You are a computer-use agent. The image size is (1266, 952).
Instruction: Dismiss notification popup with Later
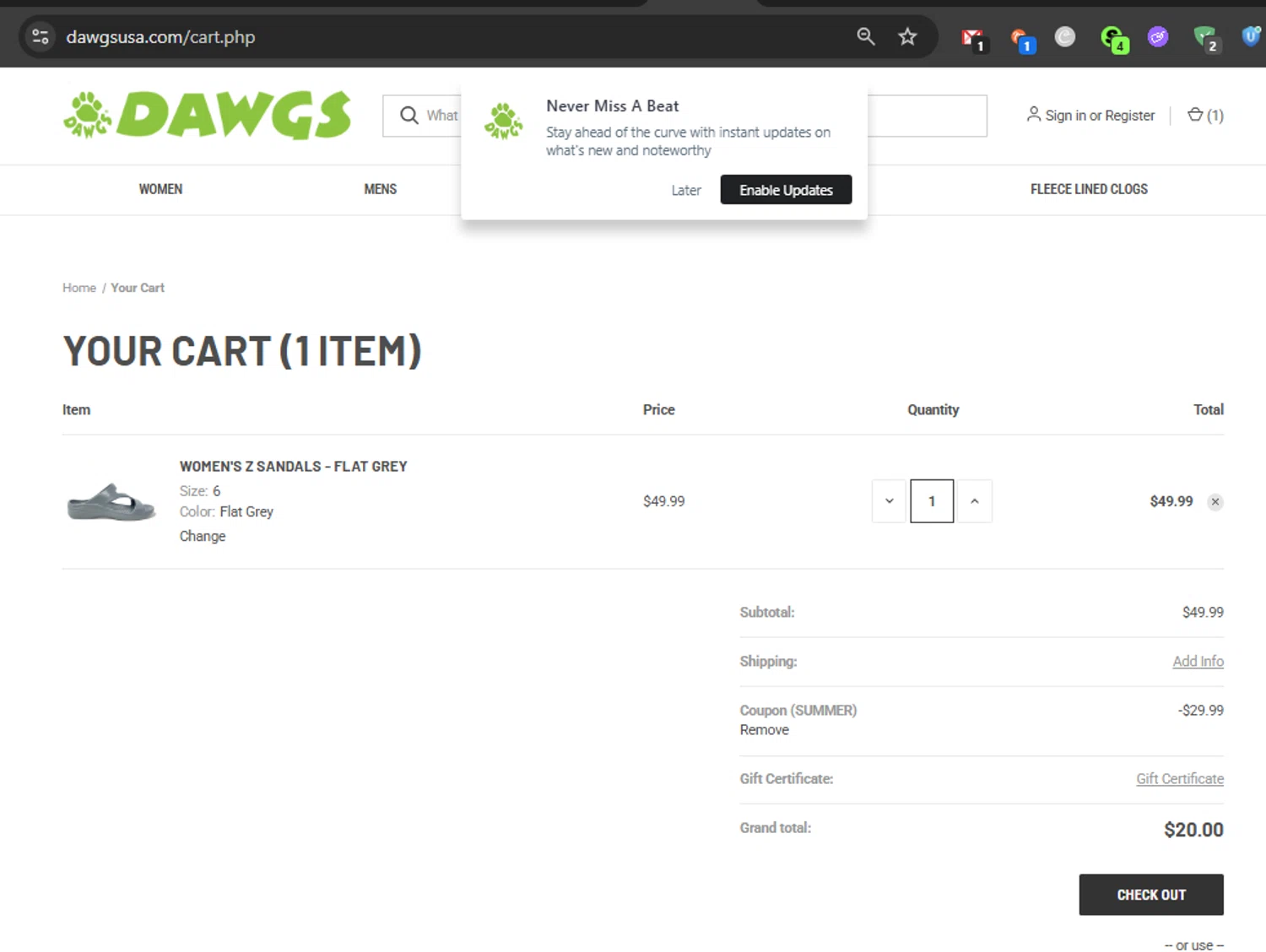click(x=686, y=190)
